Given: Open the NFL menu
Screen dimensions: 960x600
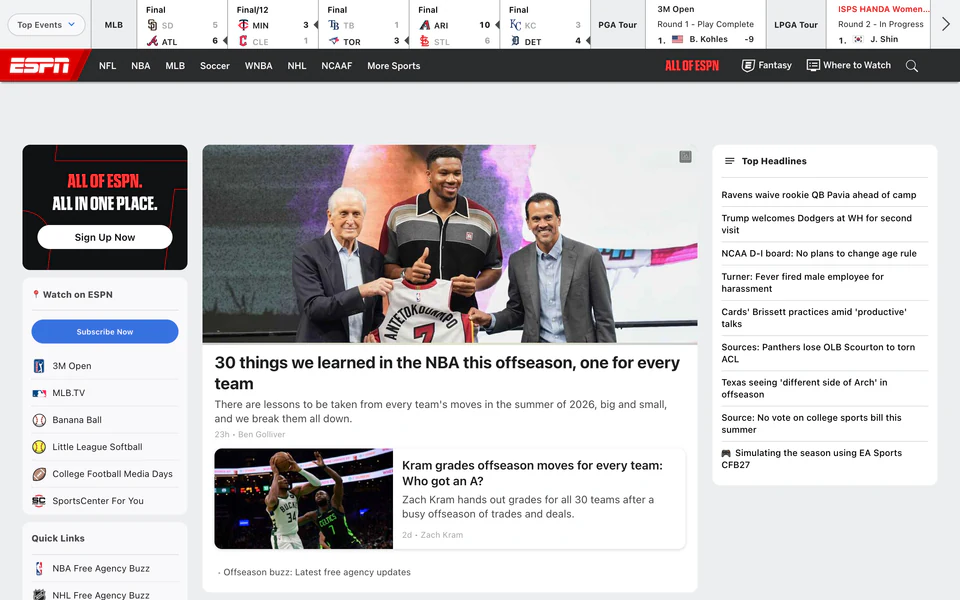Looking at the screenshot, I should pos(107,66).
